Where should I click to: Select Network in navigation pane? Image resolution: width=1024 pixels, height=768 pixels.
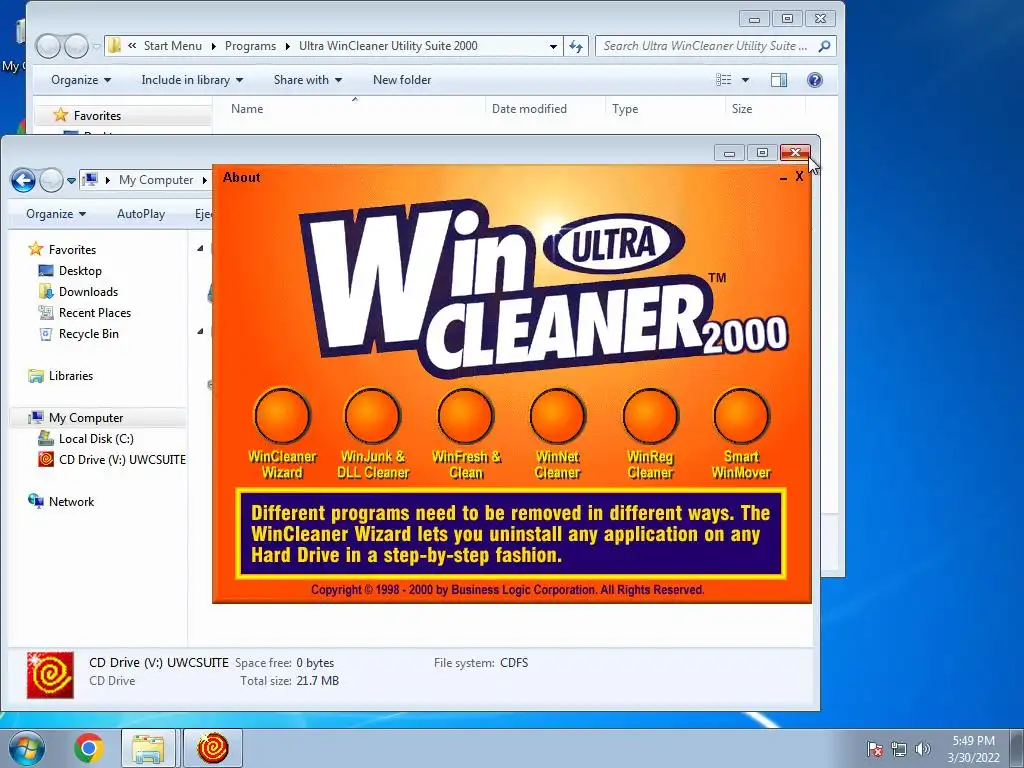(x=71, y=502)
